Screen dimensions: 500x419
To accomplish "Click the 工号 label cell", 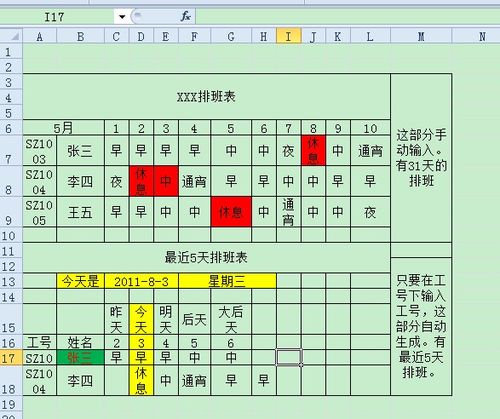I will 39,342.
